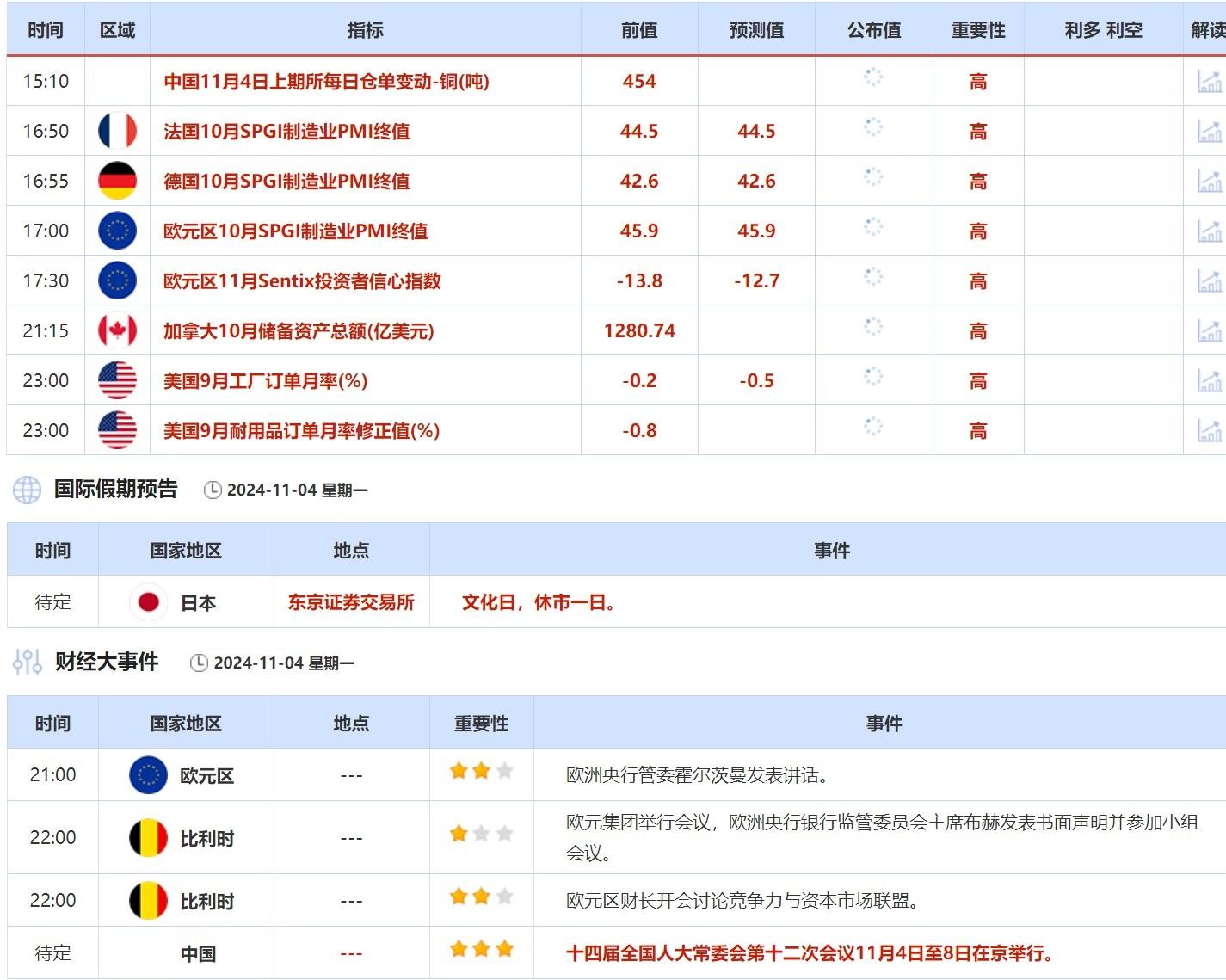Click the Canada flag on reserve assets row
The height and width of the screenshot is (980, 1226).
point(117,330)
